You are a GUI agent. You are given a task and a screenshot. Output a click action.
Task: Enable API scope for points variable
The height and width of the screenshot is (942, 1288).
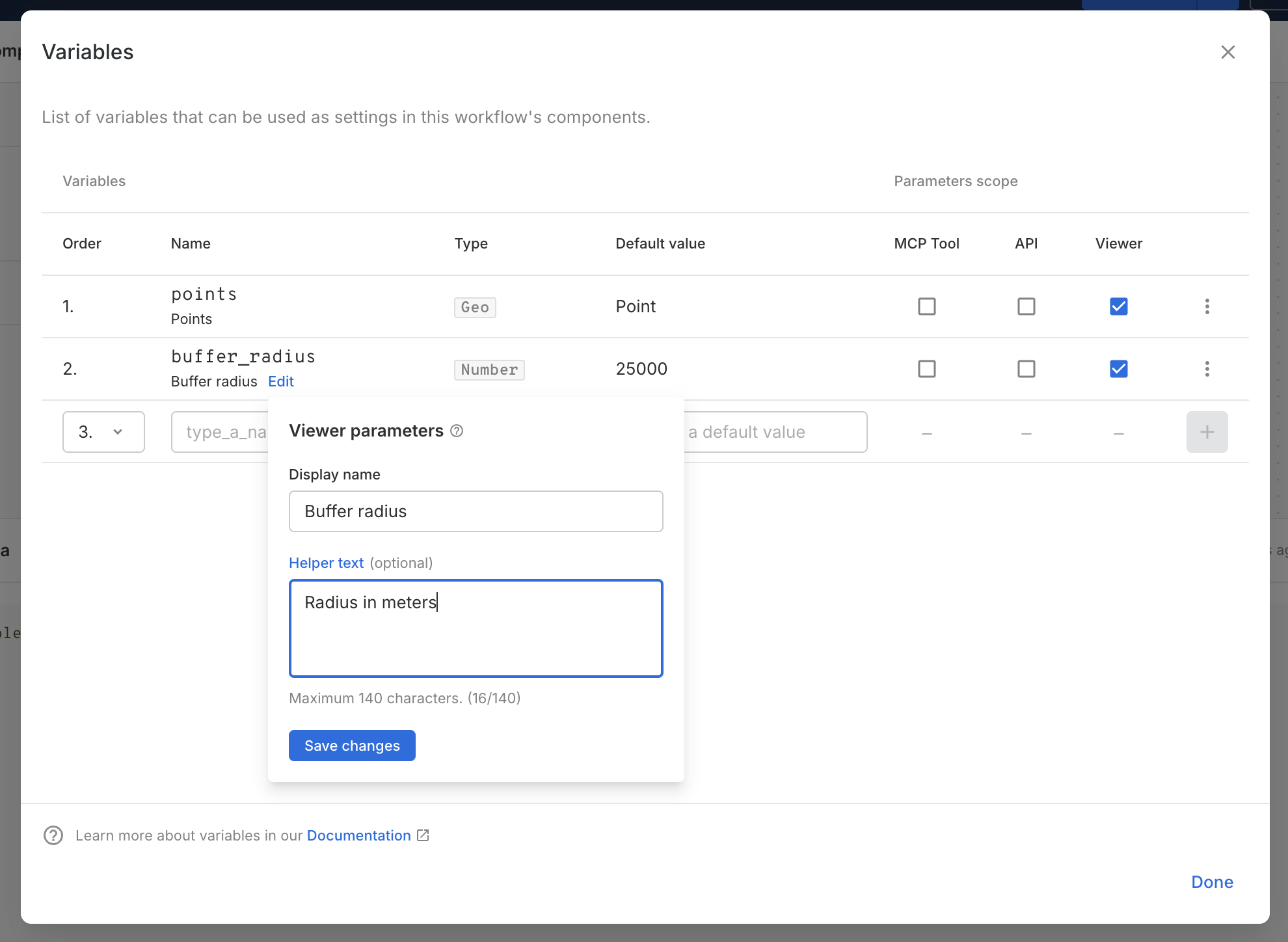coord(1026,306)
